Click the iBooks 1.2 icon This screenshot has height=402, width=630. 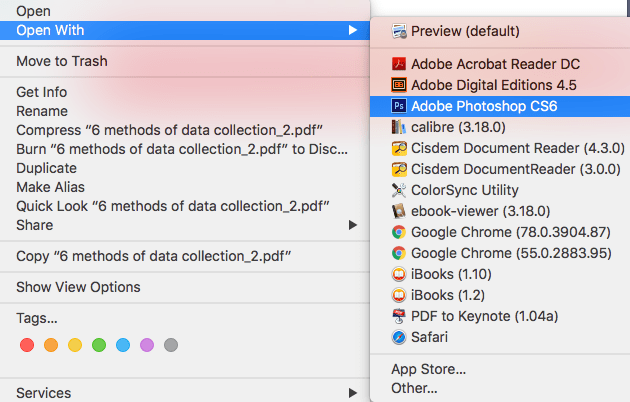(x=399, y=295)
